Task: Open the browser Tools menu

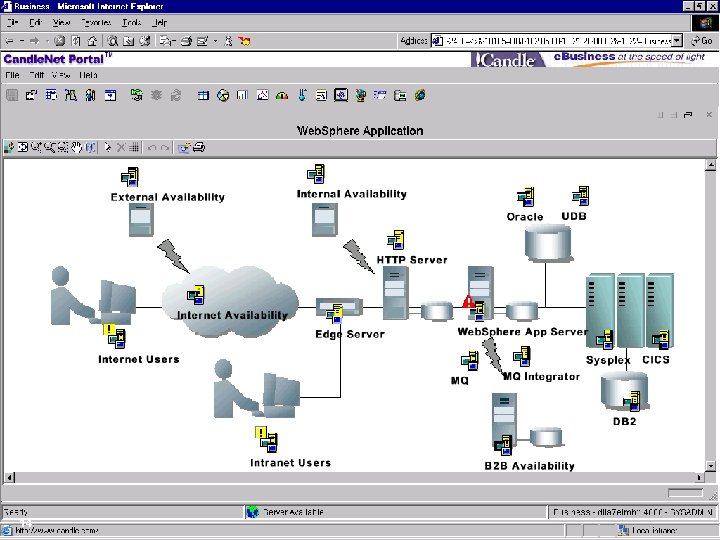Action: (132, 22)
